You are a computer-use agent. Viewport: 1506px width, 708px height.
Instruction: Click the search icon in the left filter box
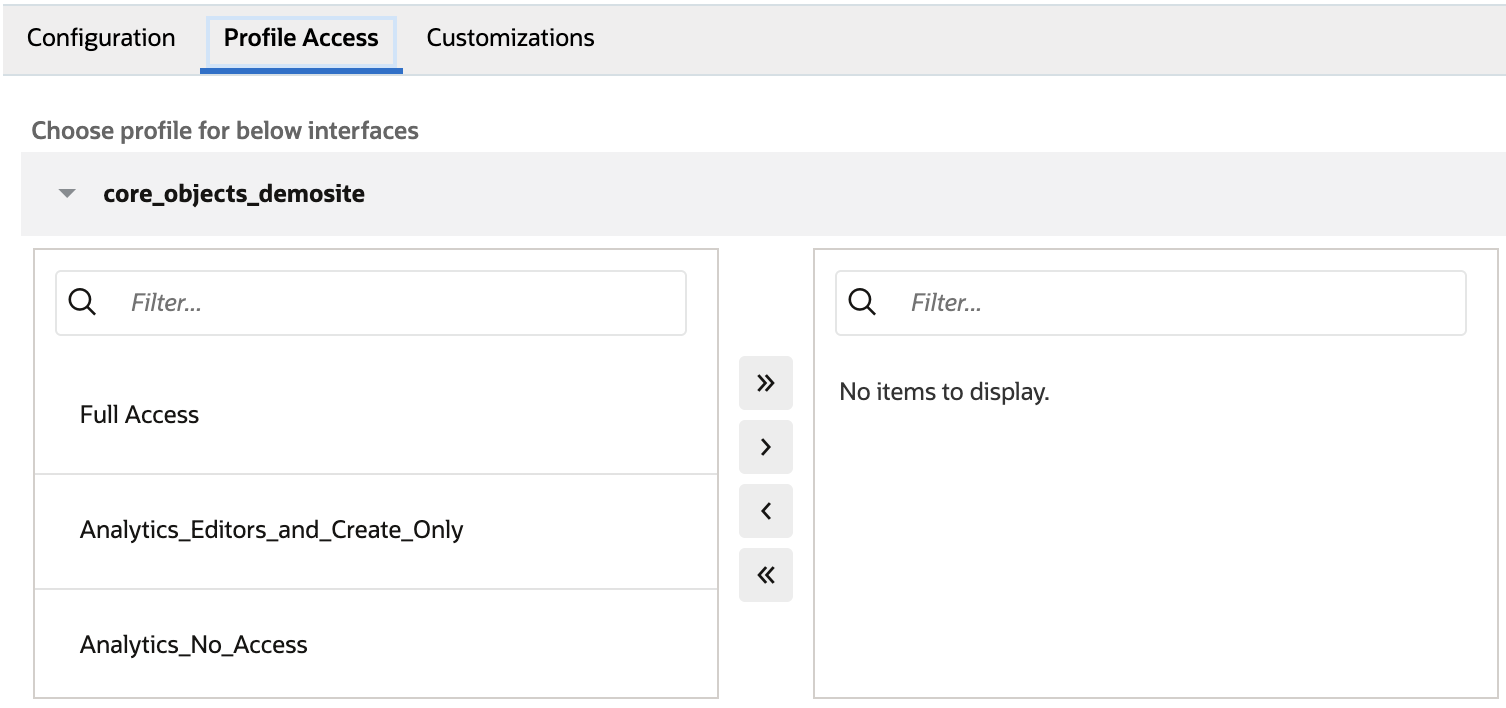click(81, 302)
